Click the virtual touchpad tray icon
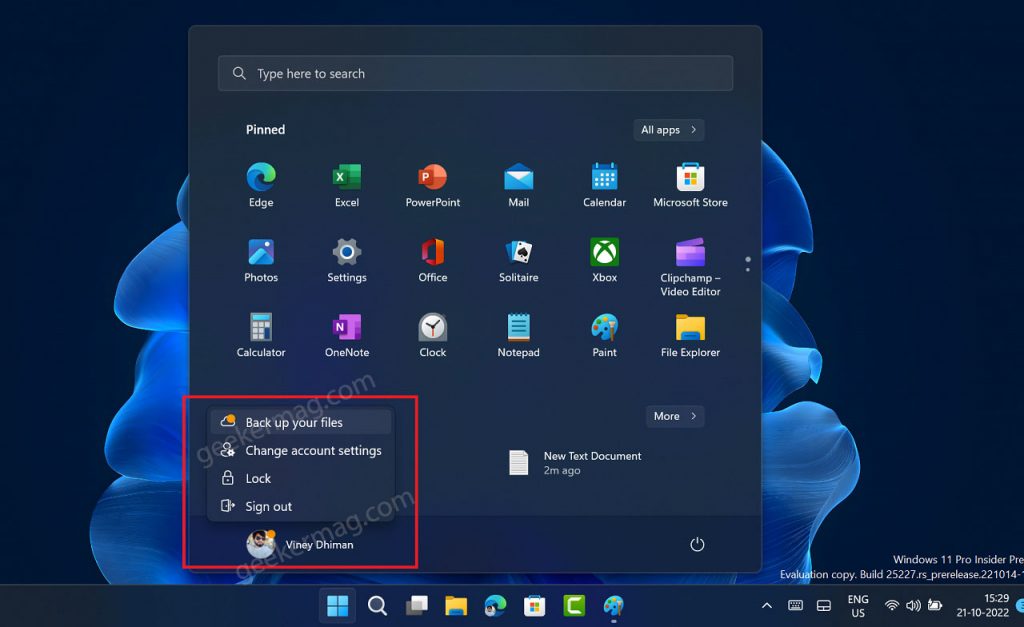Screen dimensions: 1024x627 point(824,605)
